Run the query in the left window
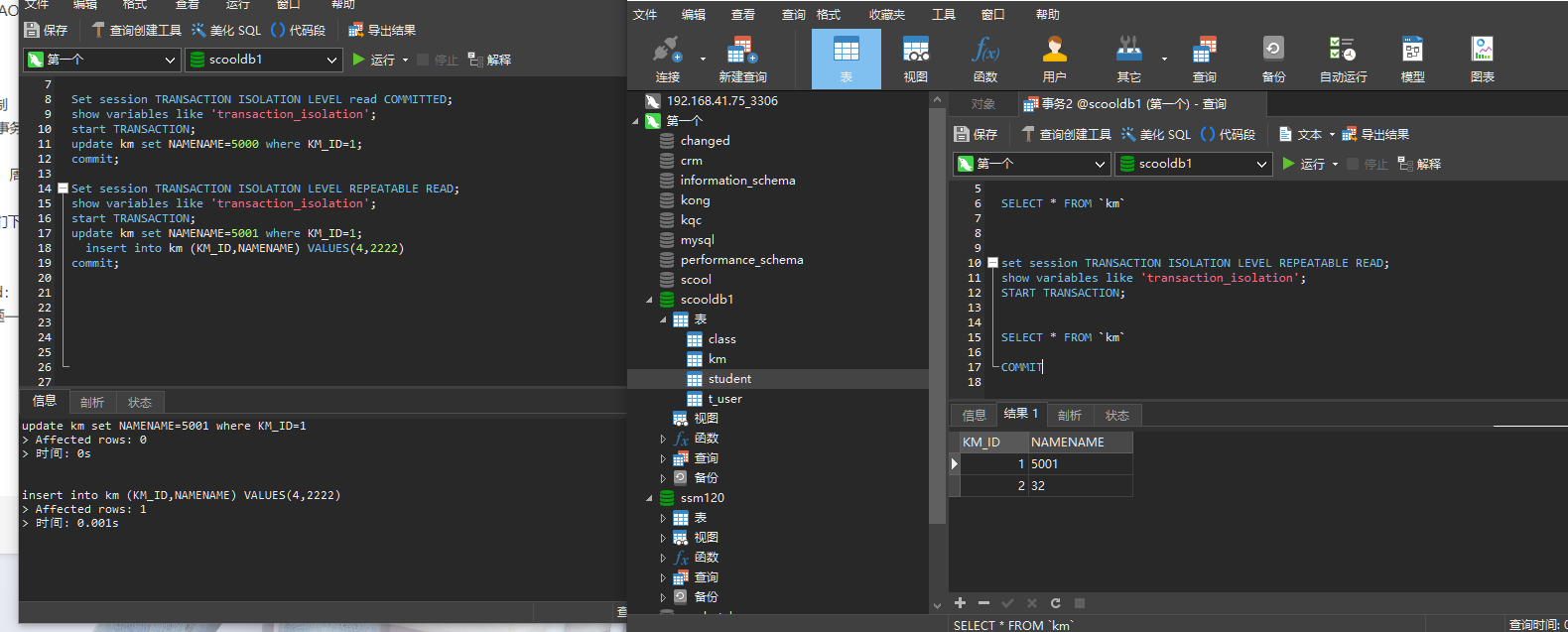Viewport: 1568px width, 632px height. (x=374, y=60)
